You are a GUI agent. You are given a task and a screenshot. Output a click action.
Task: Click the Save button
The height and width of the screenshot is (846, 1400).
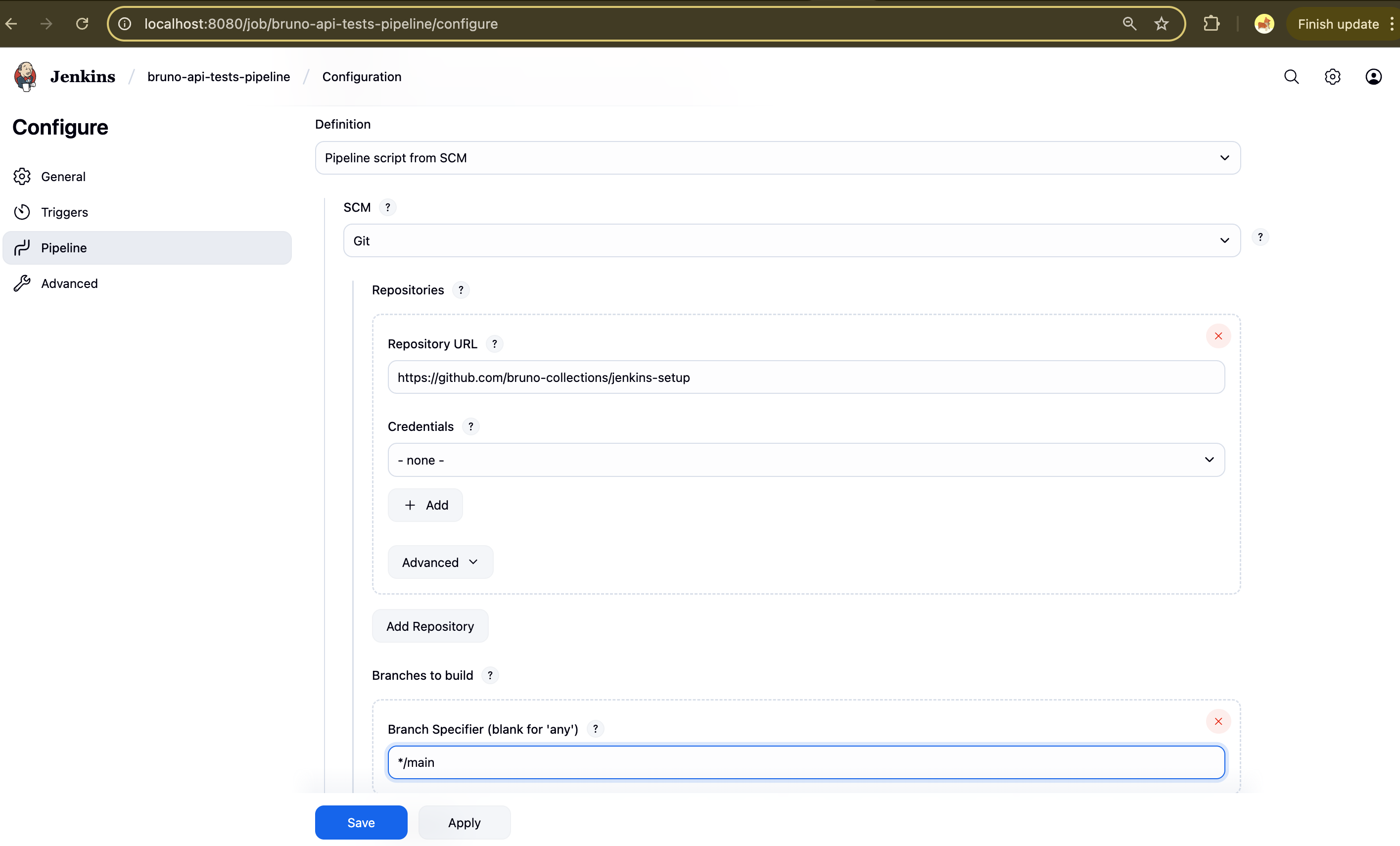point(361,822)
